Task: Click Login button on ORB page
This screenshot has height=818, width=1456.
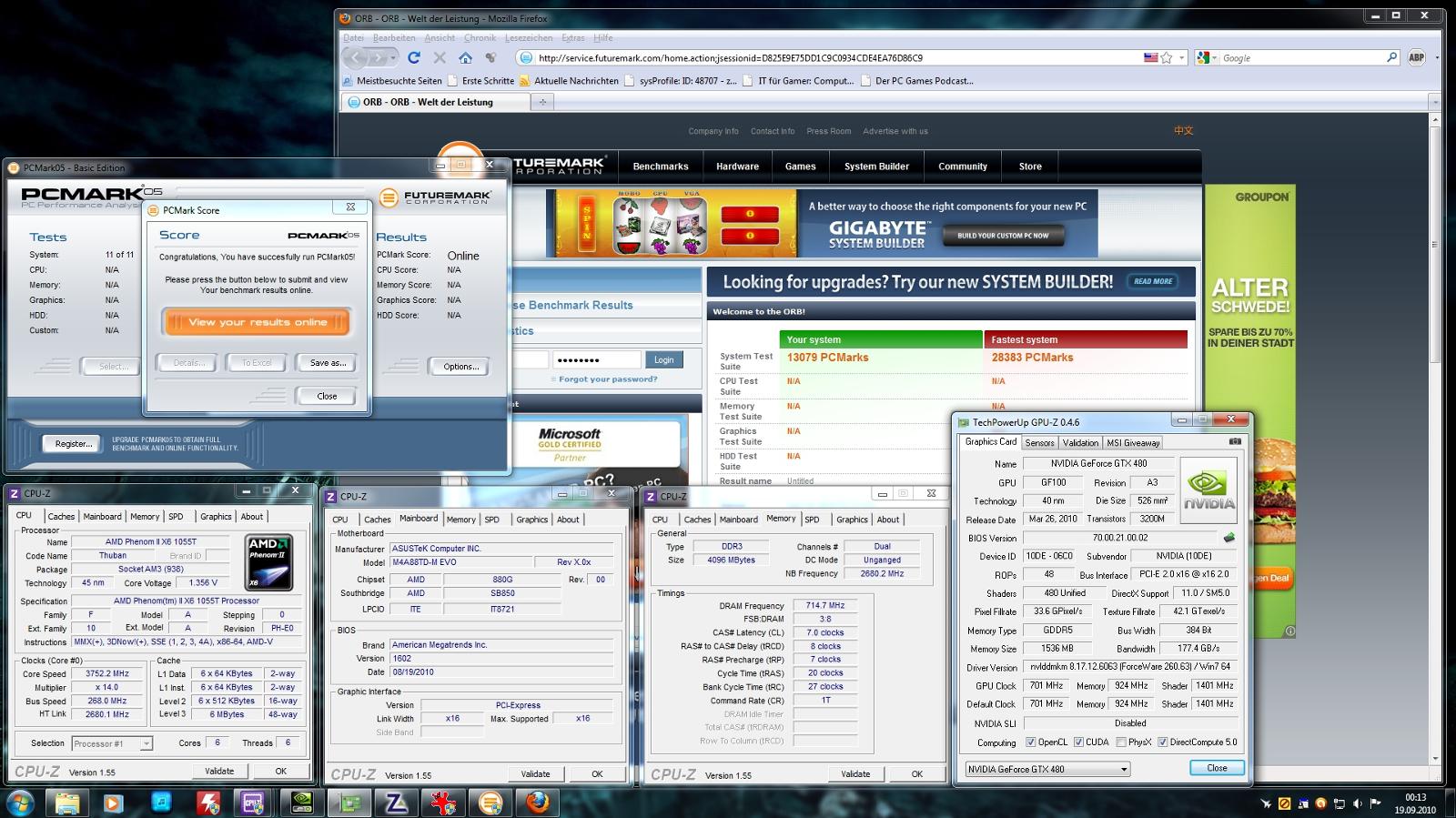Action: pos(664,359)
